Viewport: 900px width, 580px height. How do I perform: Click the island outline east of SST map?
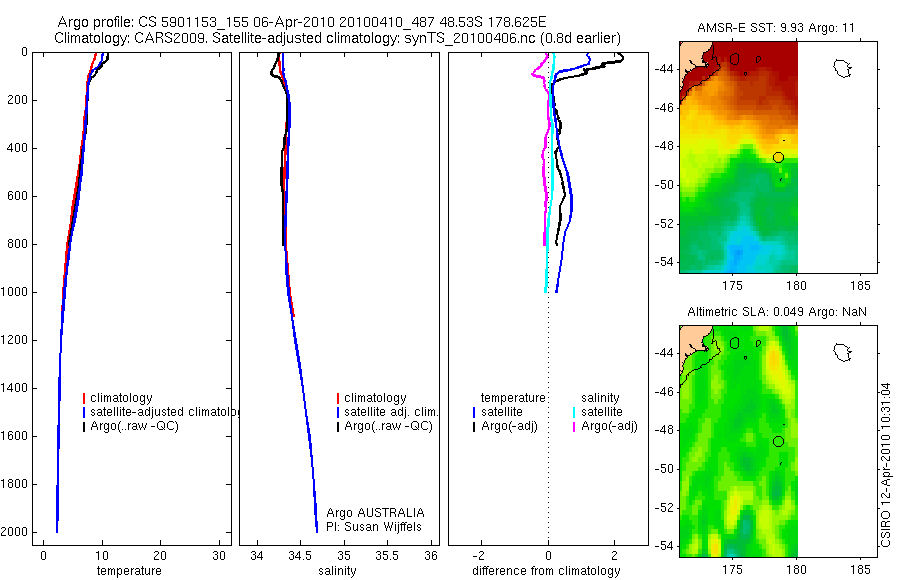point(843,69)
